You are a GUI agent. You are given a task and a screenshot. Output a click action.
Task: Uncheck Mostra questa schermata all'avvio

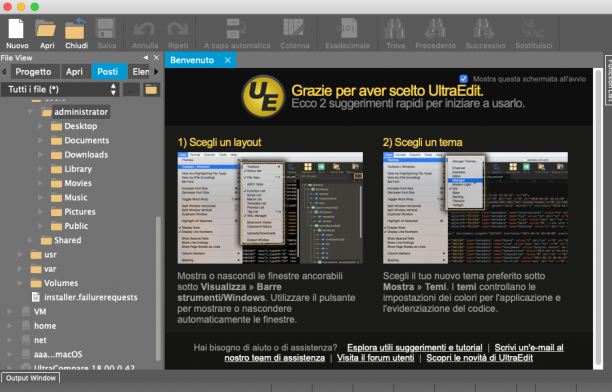[463, 79]
